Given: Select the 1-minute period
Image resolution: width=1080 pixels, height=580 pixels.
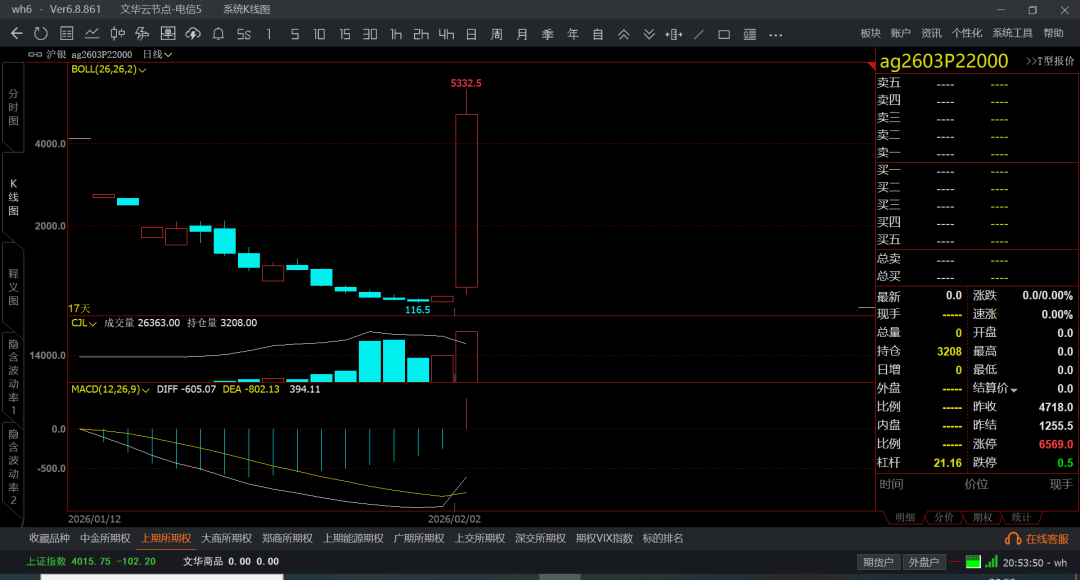Looking at the screenshot, I should coord(269,34).
